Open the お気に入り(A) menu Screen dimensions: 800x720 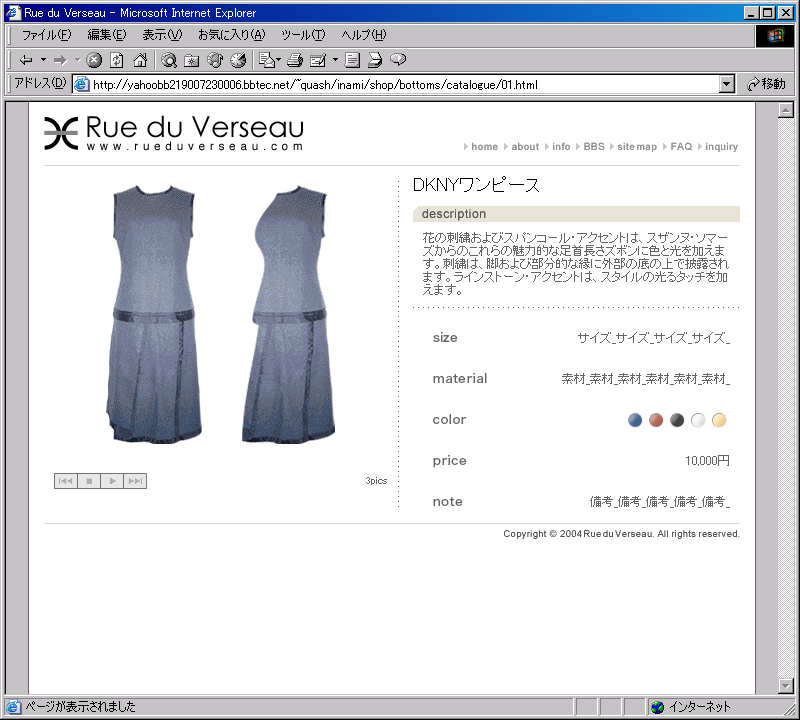click(x=232, y=35)
